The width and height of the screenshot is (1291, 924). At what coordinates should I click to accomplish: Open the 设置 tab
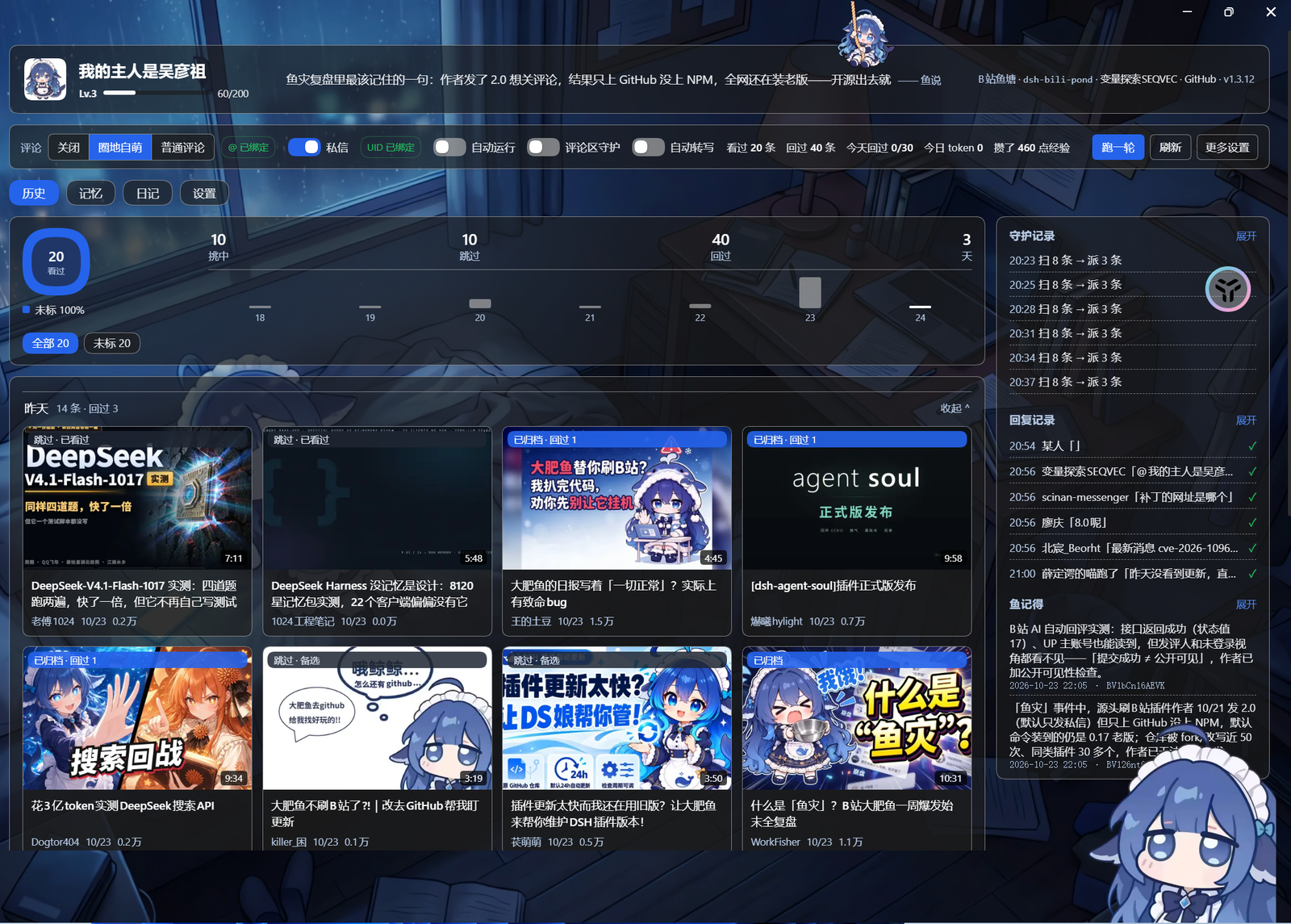coord(204,193)
